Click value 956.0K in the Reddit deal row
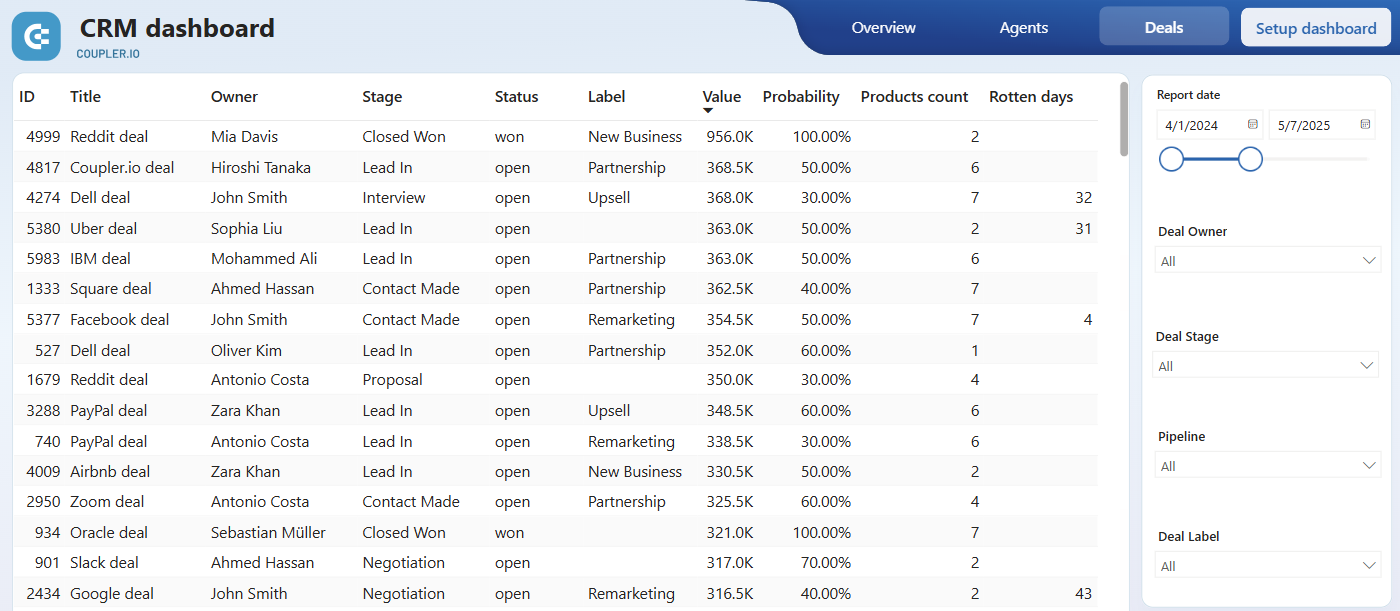 730,136
